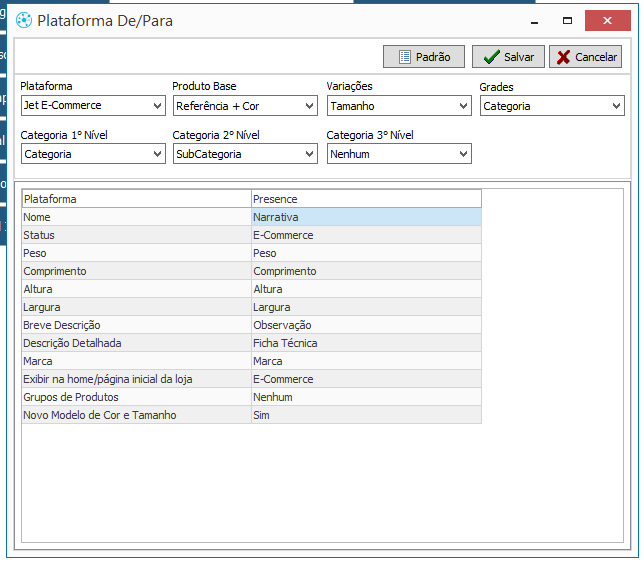The image size is (644, 562).
Task: Open the Categoria 2º Nível dropdown
Action: point(245,154)
